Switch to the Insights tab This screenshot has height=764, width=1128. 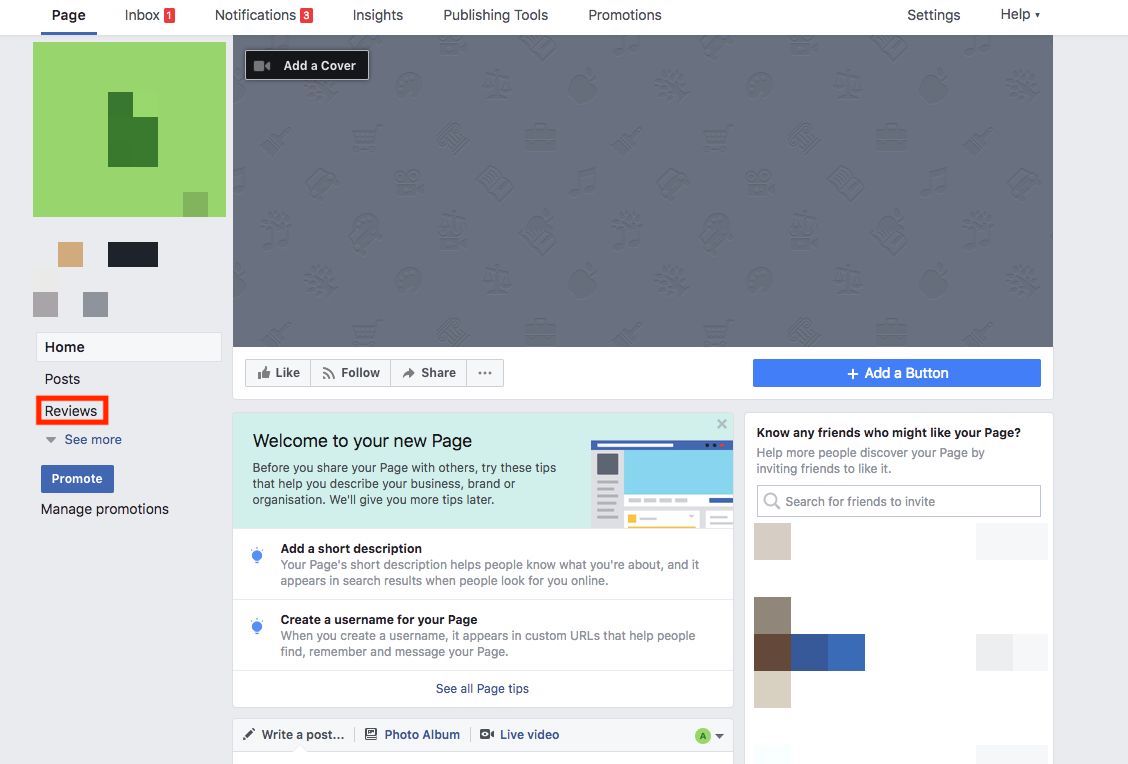[x=378, y=15]
